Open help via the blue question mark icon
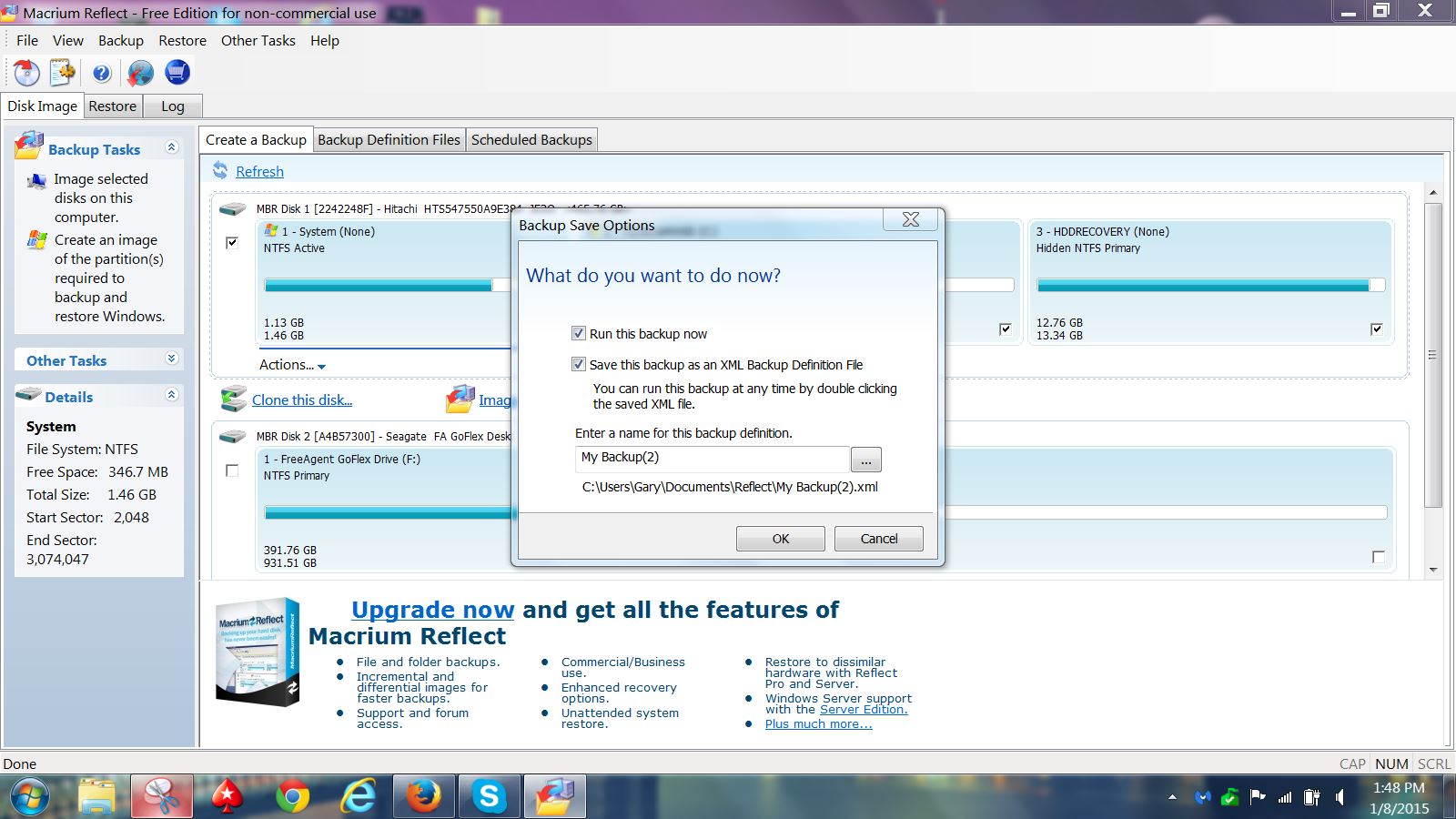This screenshot has height=819, width=1456. click(102, 73)
